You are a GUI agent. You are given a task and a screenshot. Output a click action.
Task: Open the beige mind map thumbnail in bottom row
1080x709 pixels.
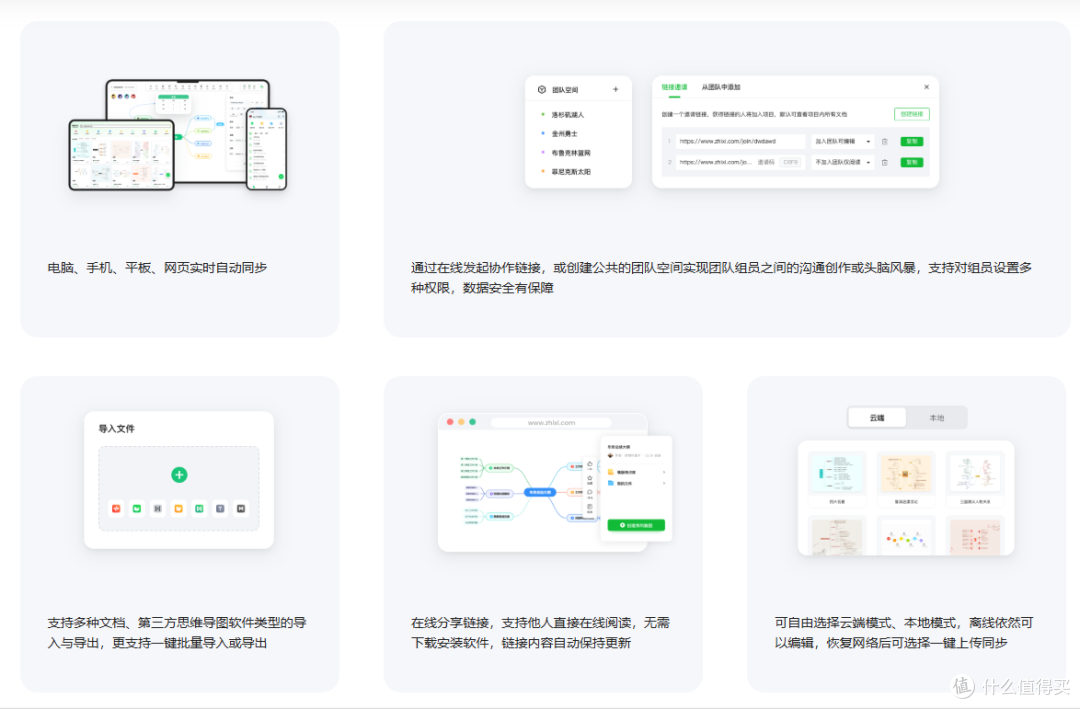point(837,537)
